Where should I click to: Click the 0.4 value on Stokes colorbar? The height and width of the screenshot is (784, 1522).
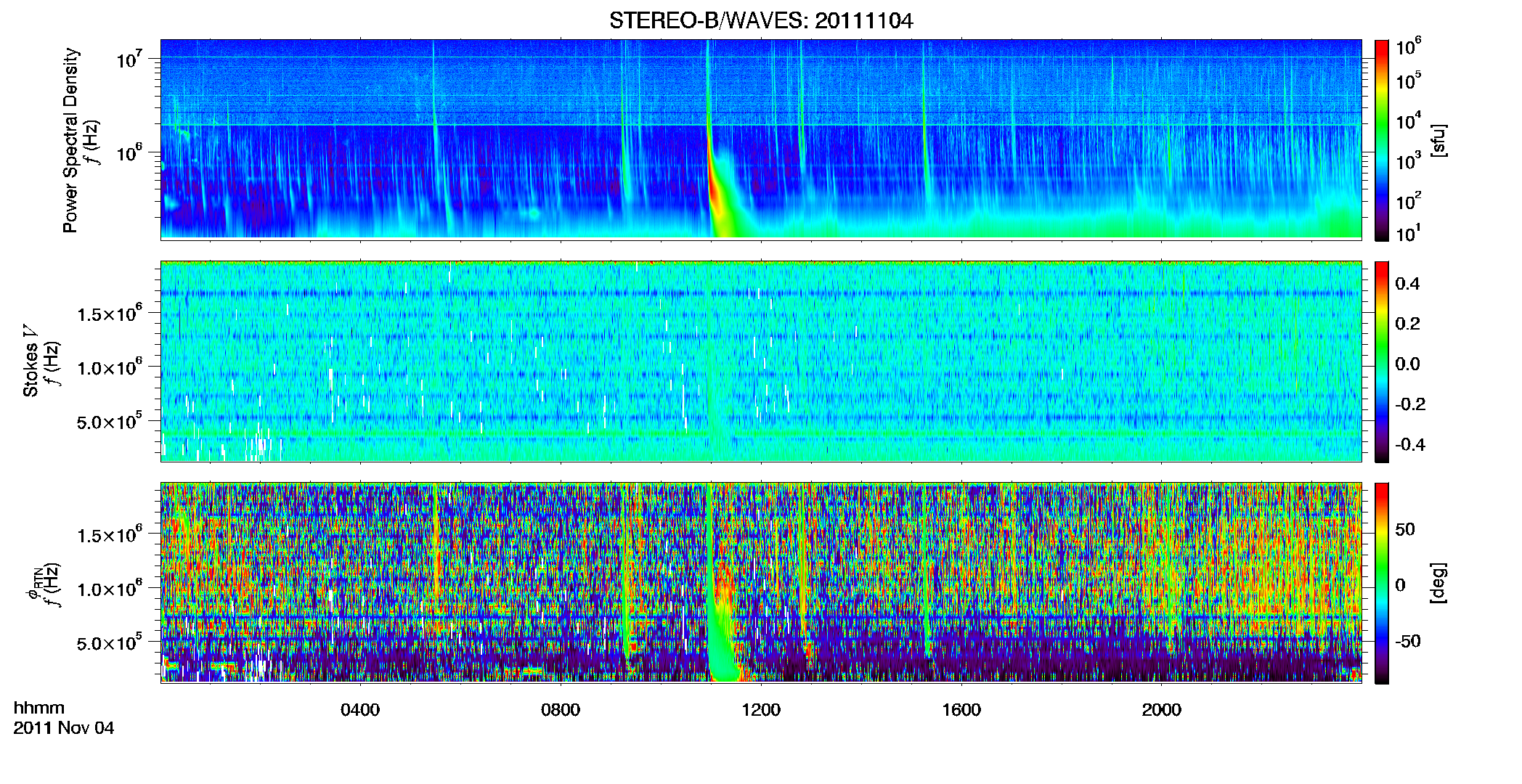[1407, 284]
